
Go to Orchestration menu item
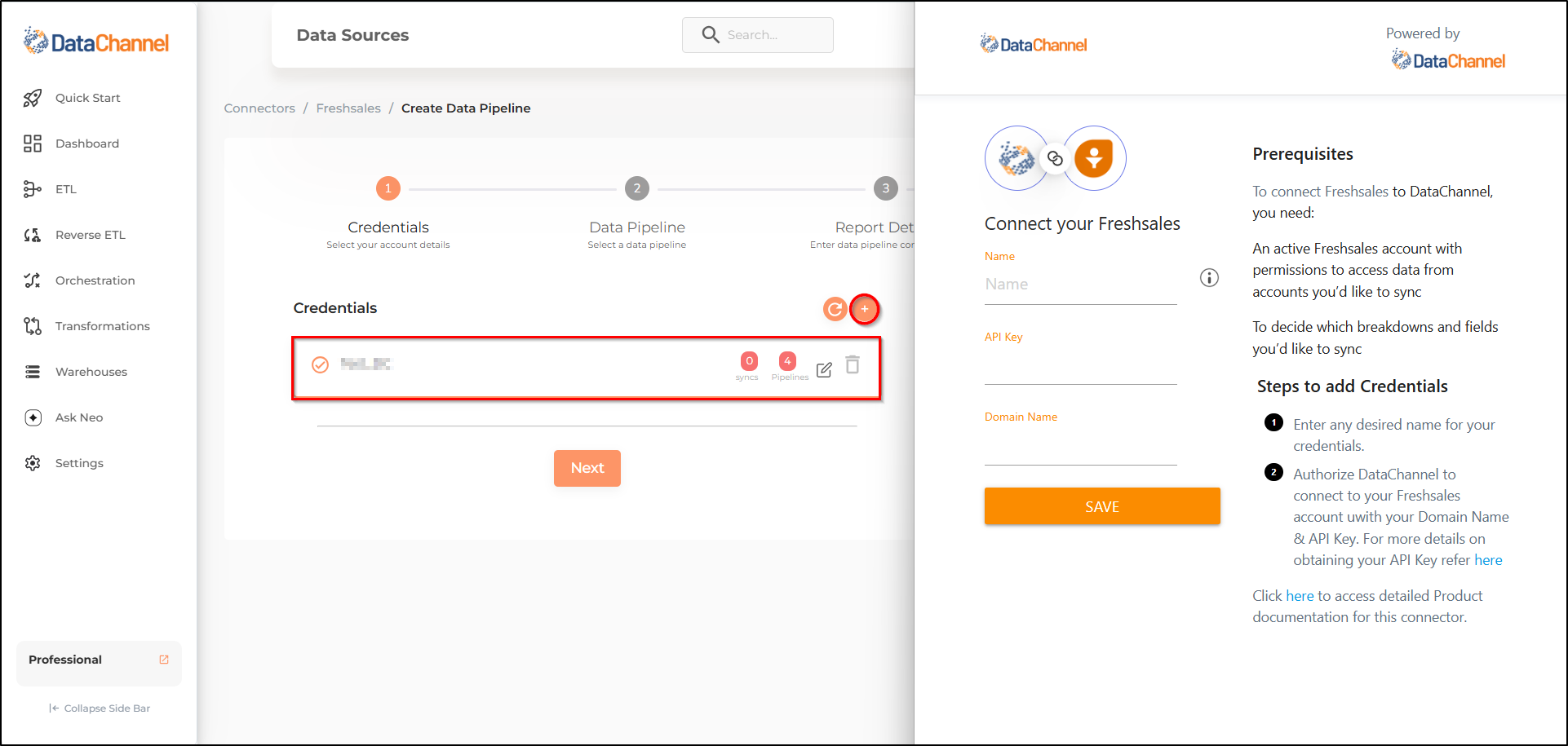click(x=95, y=280)
